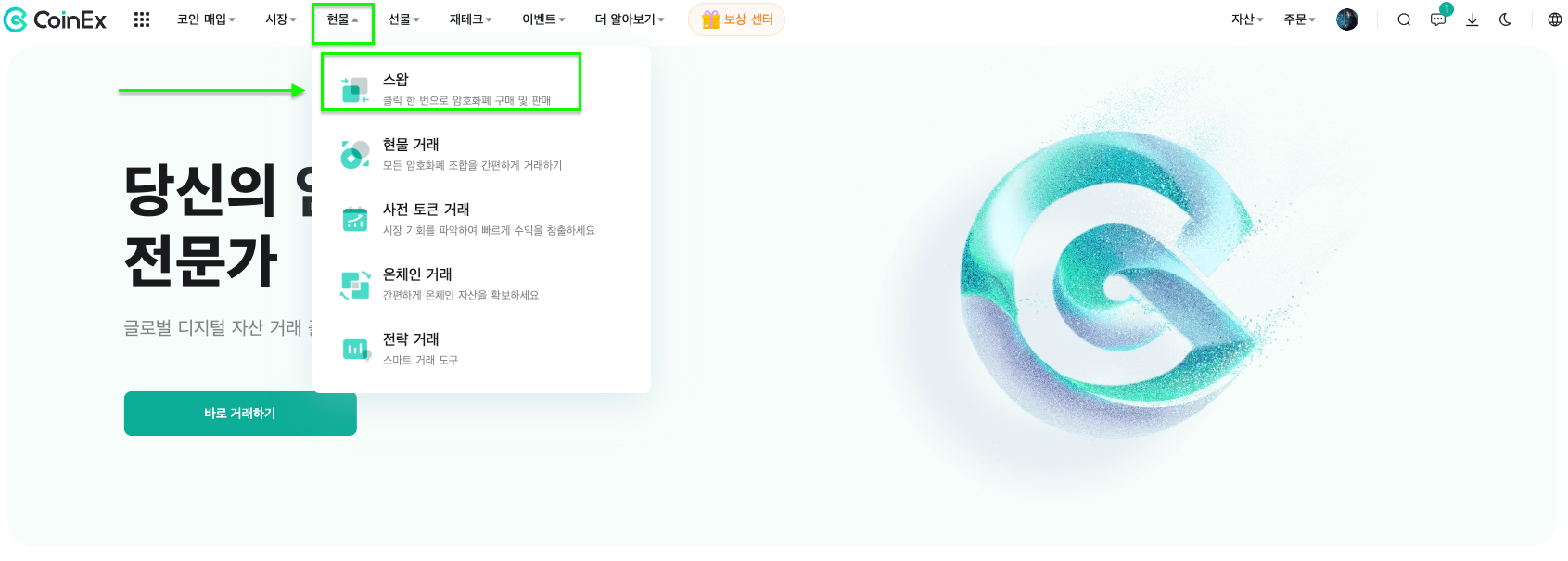Expand the 코인 매입 dropdown

pyautogui.click(x=206, y=19)
